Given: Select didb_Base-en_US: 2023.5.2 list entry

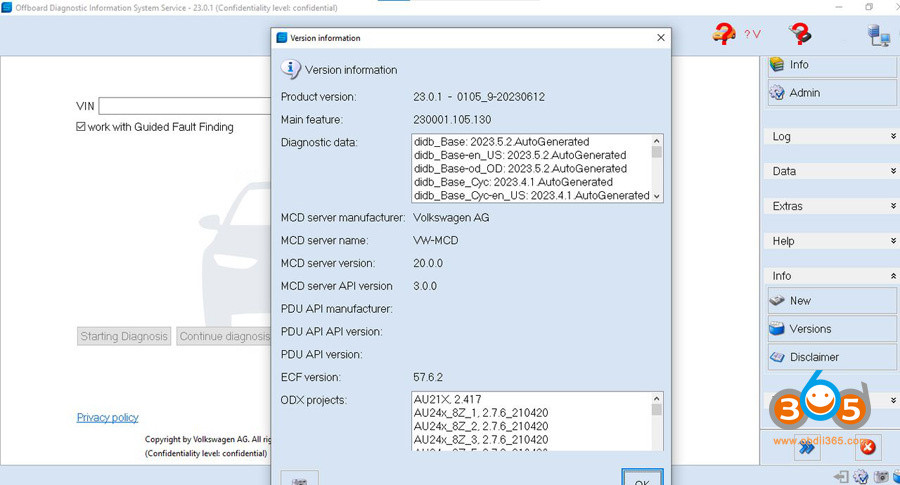Looking at the screenshot, I should [x=520, y=155].
